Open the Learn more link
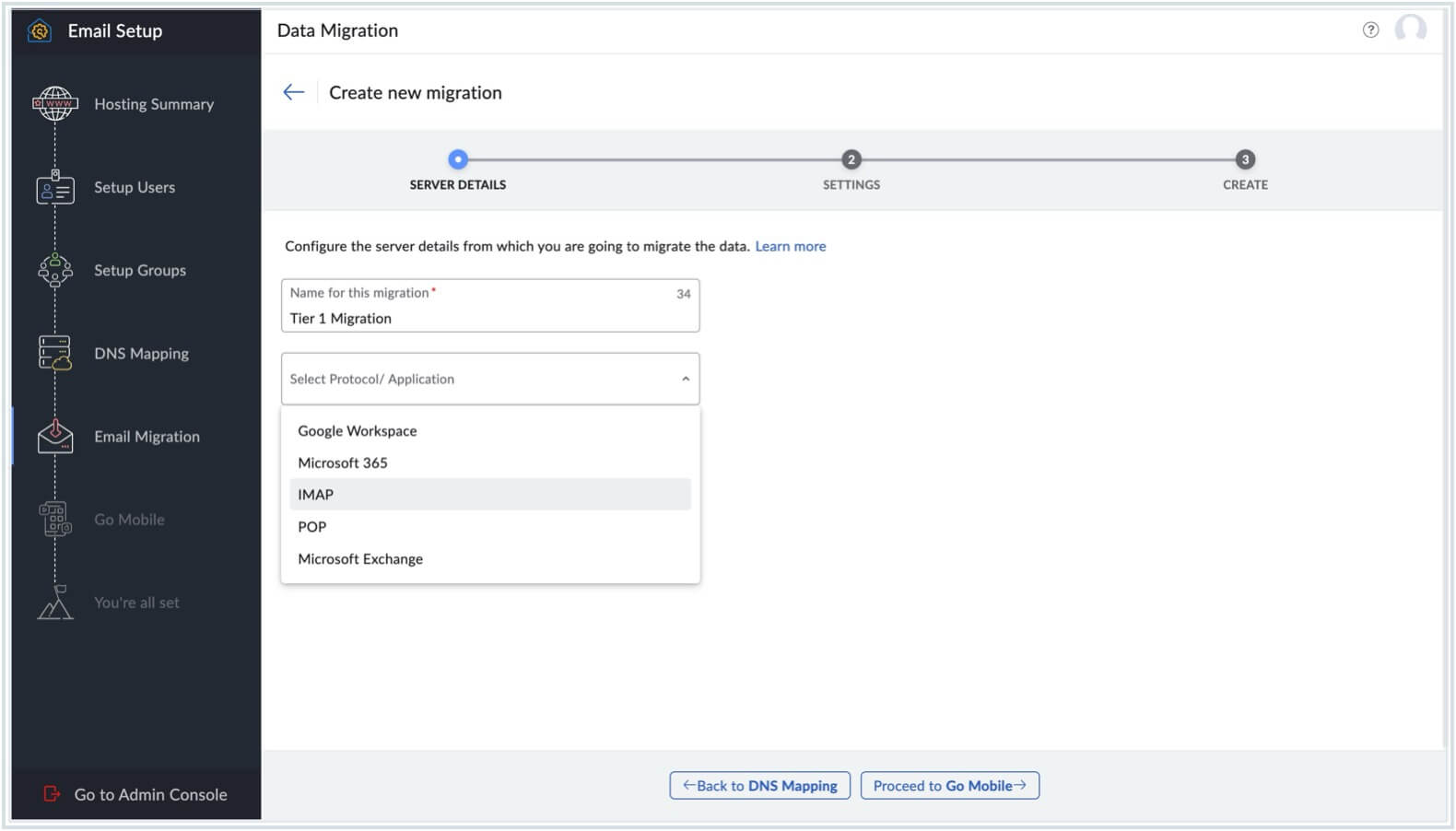Viewport: 1456px width, 831px height. (x=790, y=247)
